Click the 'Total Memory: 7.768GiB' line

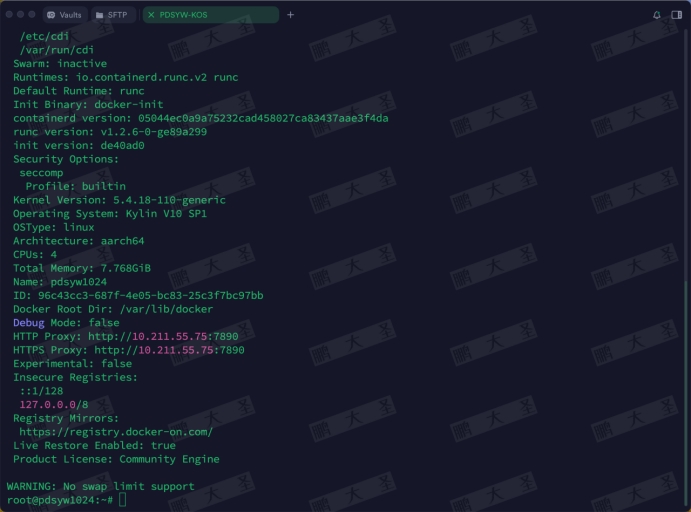tap(82, 268)
